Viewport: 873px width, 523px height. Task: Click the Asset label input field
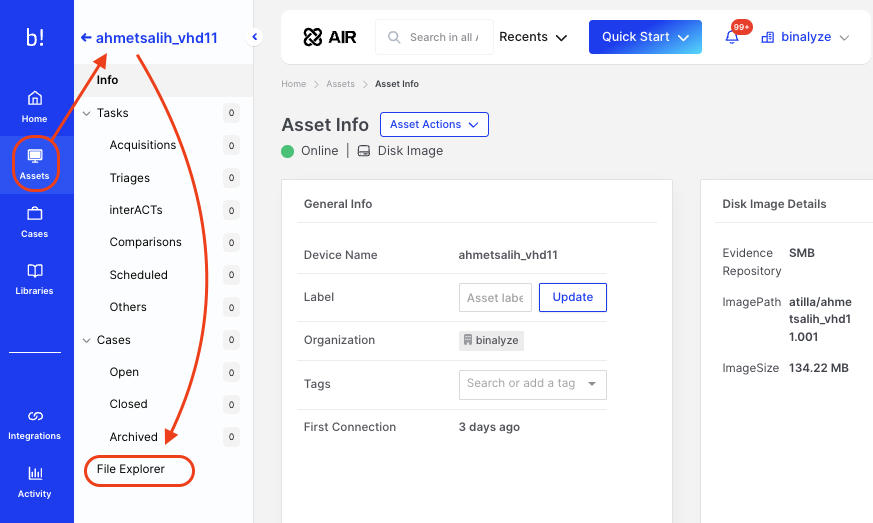(x=495, y=298)
